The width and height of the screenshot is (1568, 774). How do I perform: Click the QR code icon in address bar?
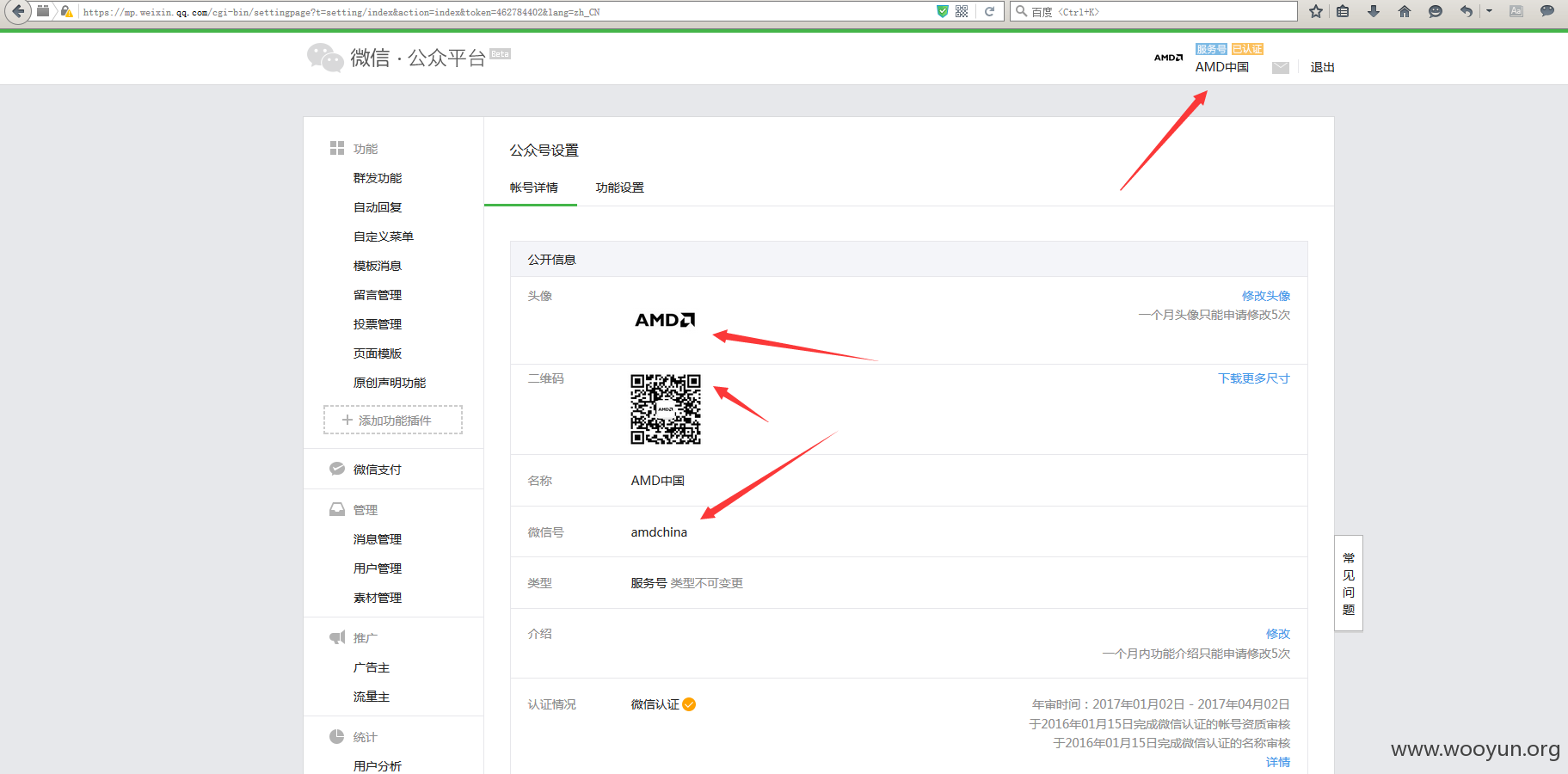point(962,11)
